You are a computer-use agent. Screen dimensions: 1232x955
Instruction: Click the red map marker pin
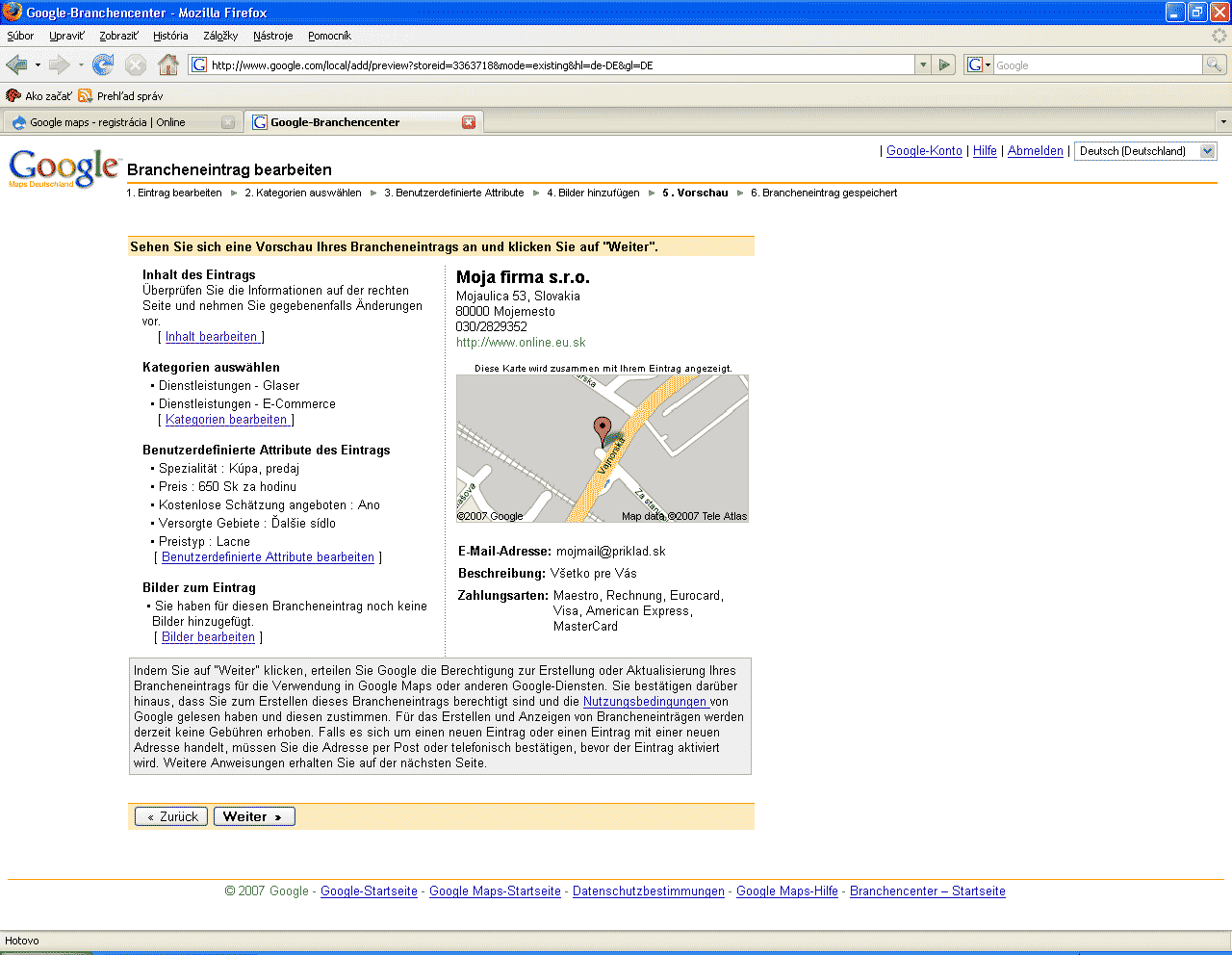coord(603,430)
